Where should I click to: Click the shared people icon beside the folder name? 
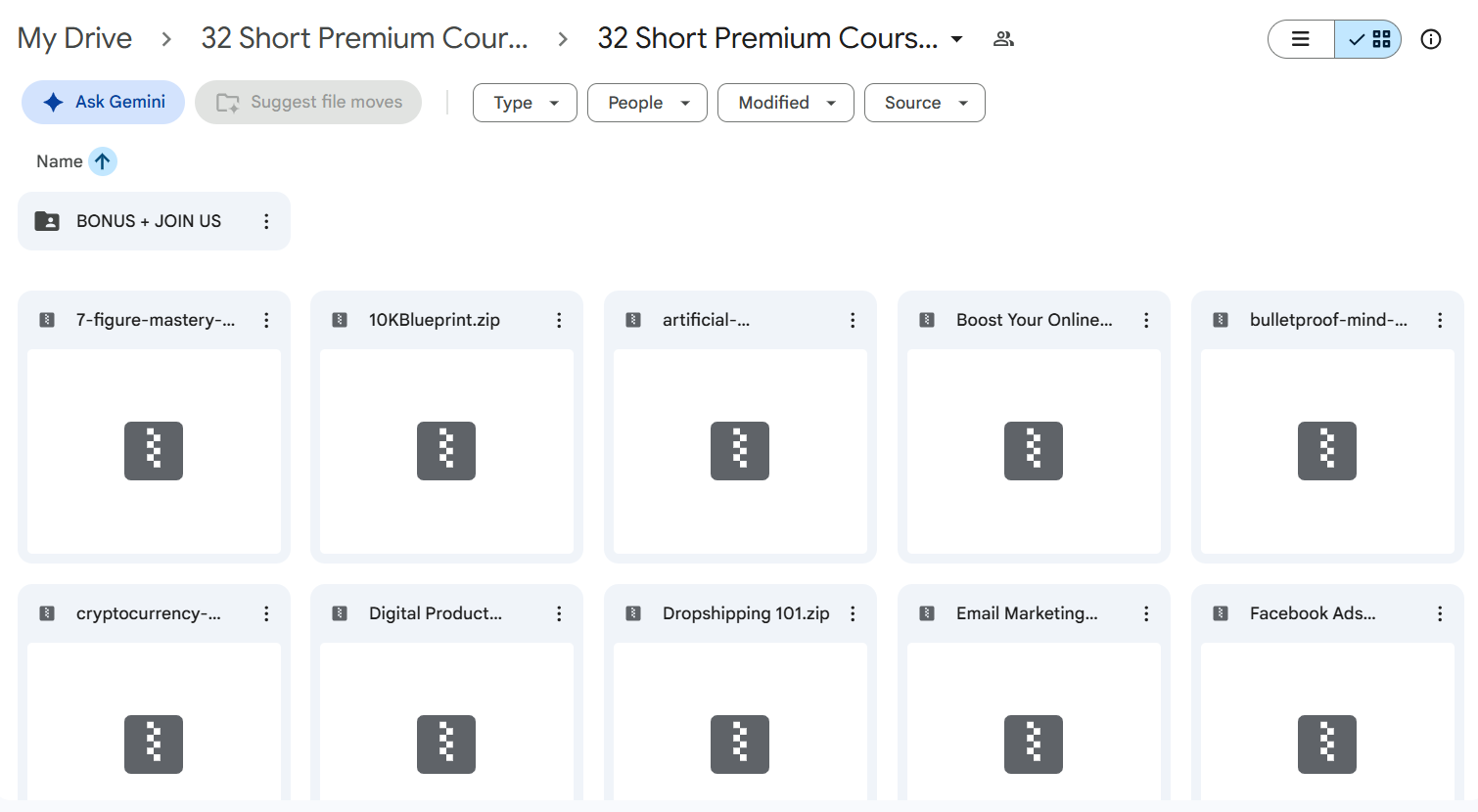1003,39
